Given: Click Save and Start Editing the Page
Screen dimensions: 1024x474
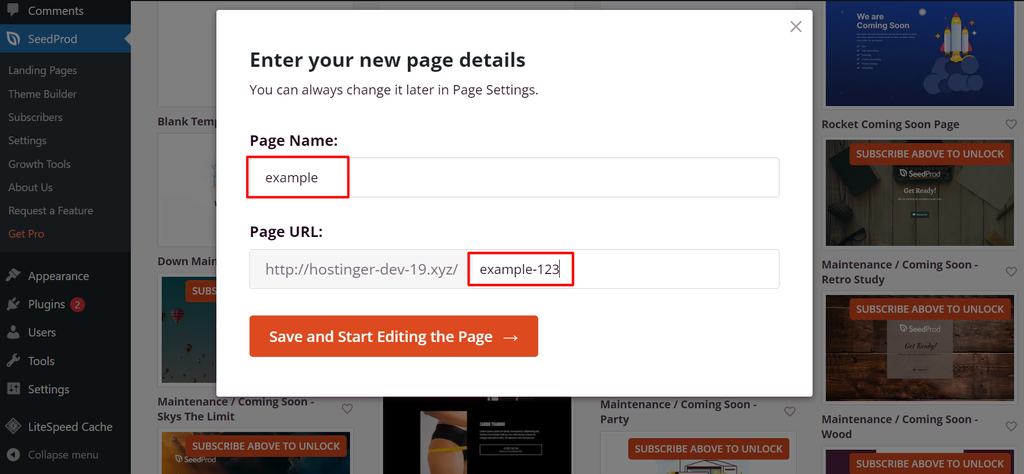Looking at the screenshot, I should tap(394, 336).
